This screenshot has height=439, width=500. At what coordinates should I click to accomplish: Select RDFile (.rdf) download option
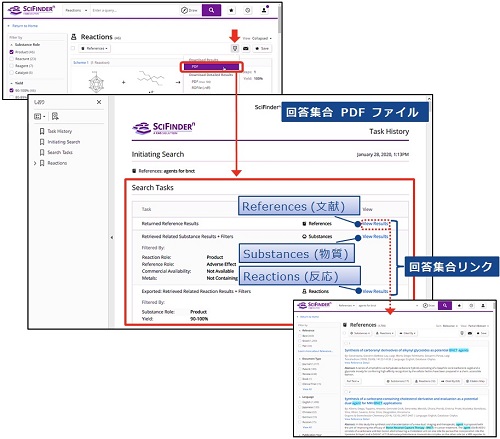pyautogui.click(x=201, y=88)
